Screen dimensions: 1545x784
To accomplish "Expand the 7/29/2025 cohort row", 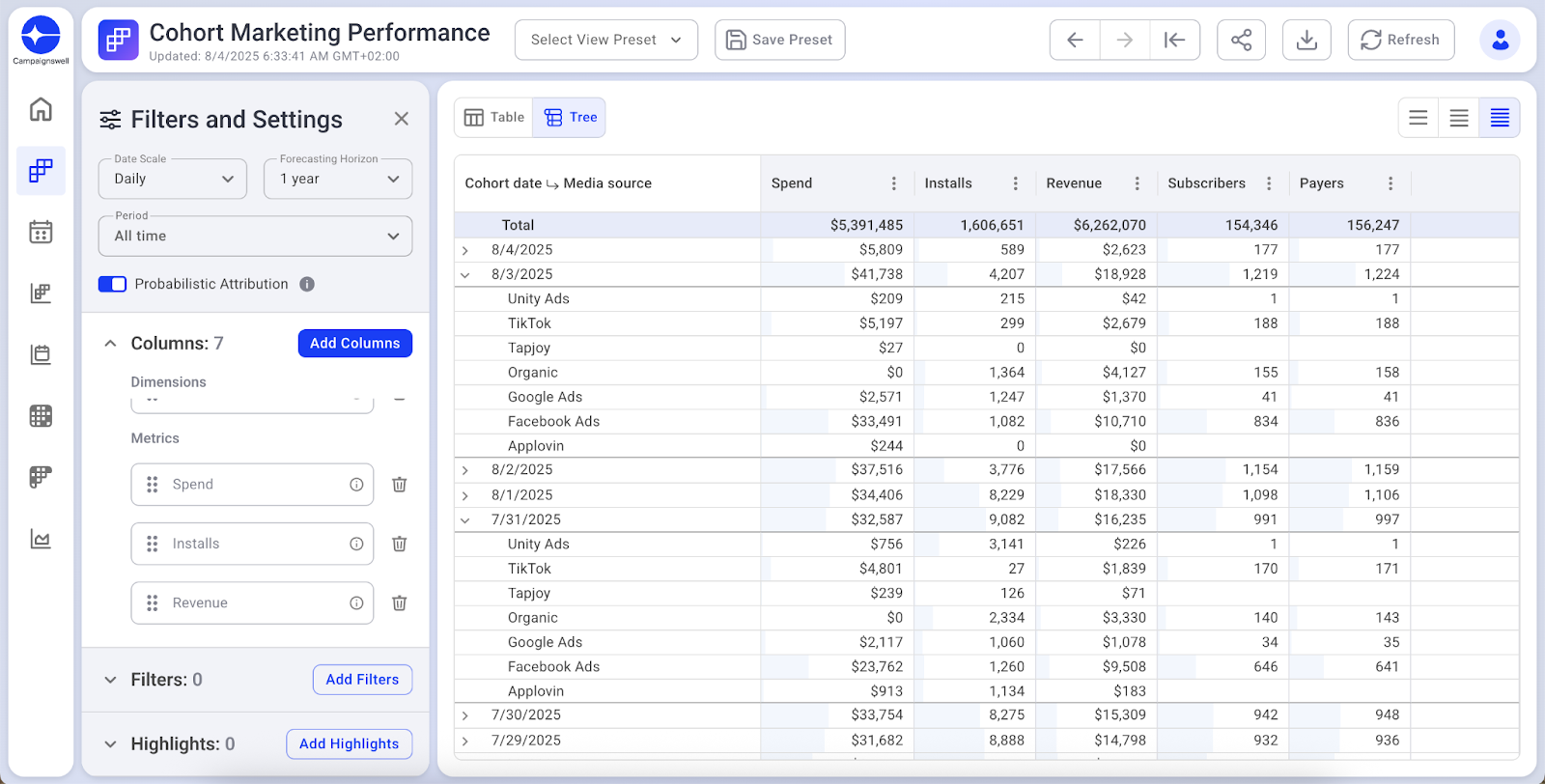I will tap(465, 741).
